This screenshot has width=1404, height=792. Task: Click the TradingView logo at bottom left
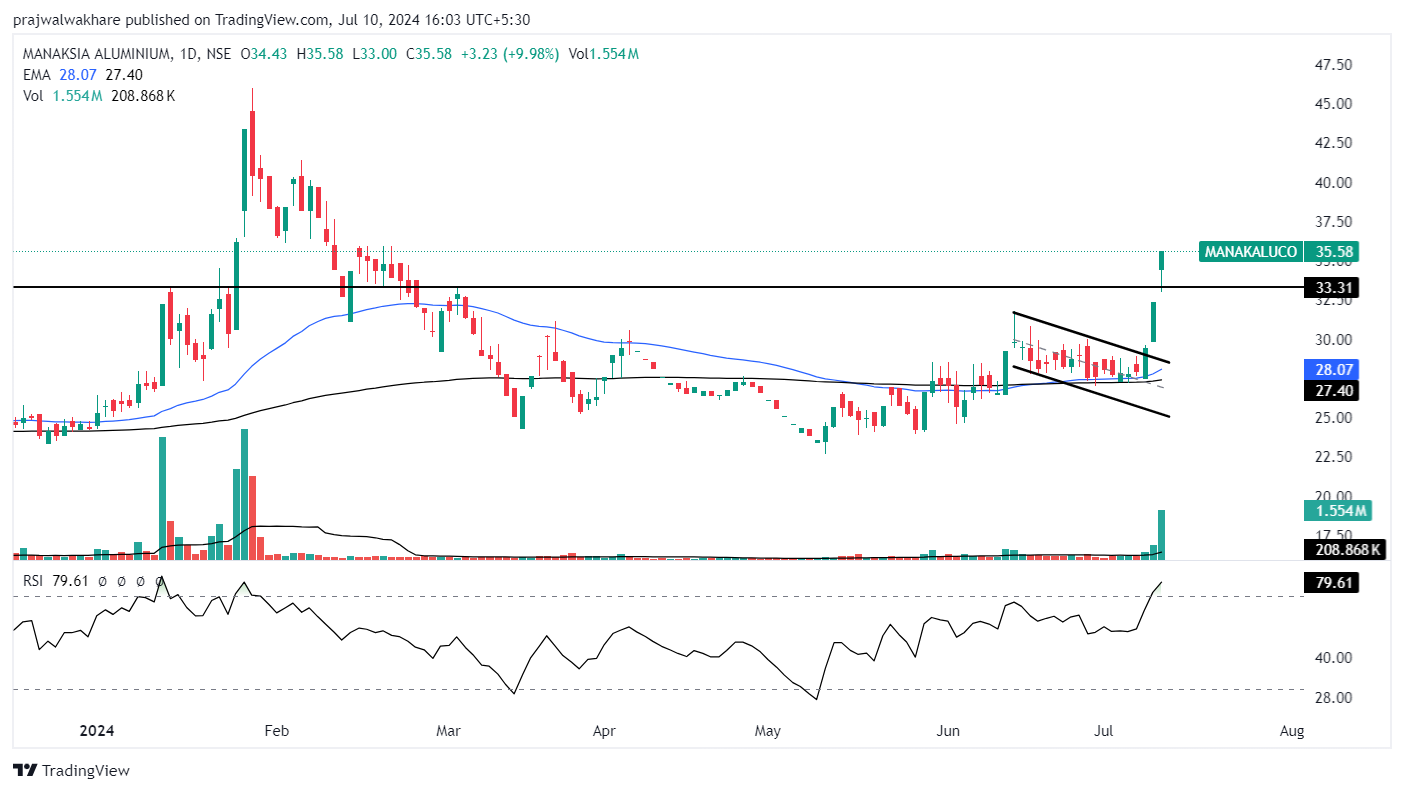coord(71,771)
